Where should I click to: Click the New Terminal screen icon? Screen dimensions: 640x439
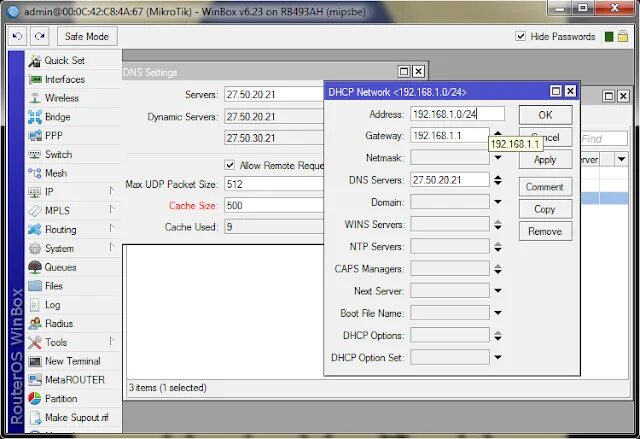pyautogui.click(x=35, y=361)
